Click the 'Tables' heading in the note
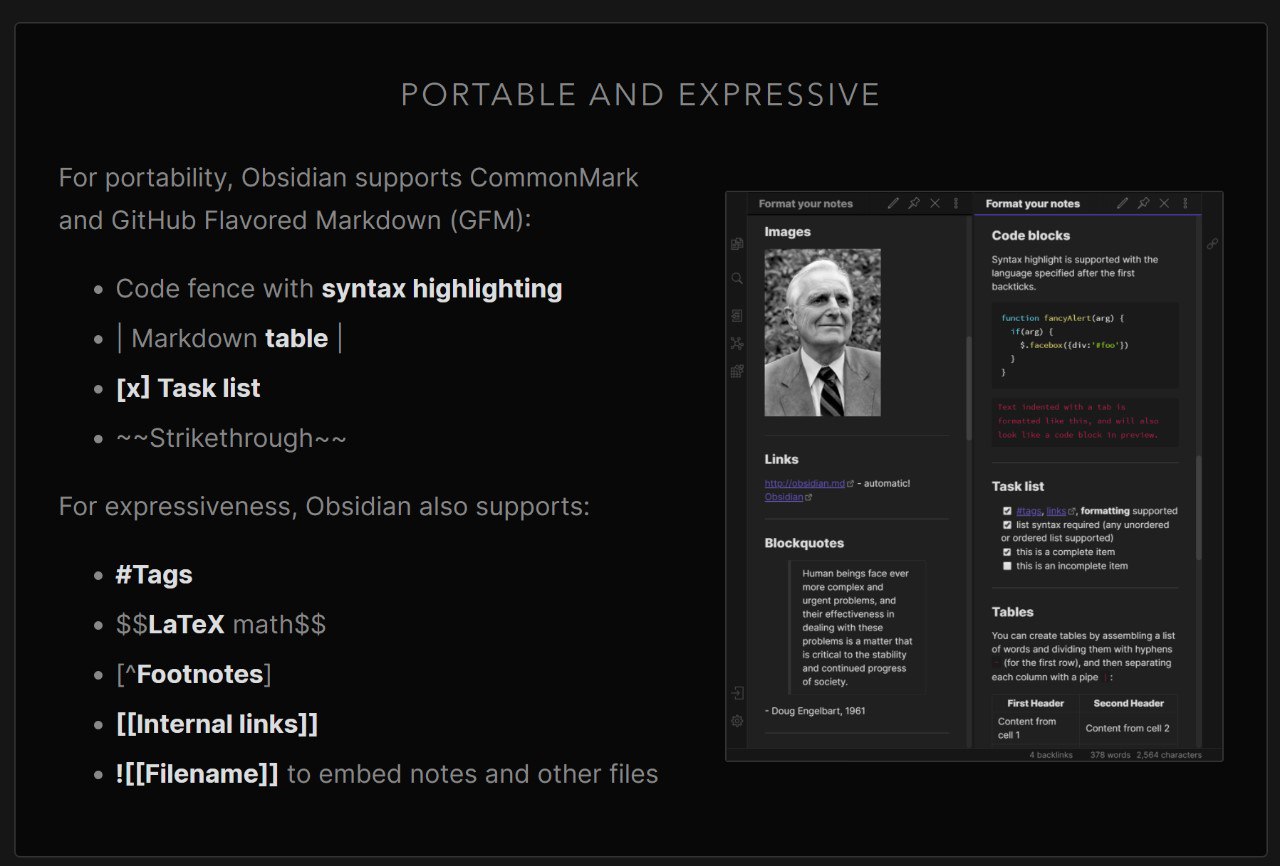Screen dimensions: 1280x866 point(1013,612)
